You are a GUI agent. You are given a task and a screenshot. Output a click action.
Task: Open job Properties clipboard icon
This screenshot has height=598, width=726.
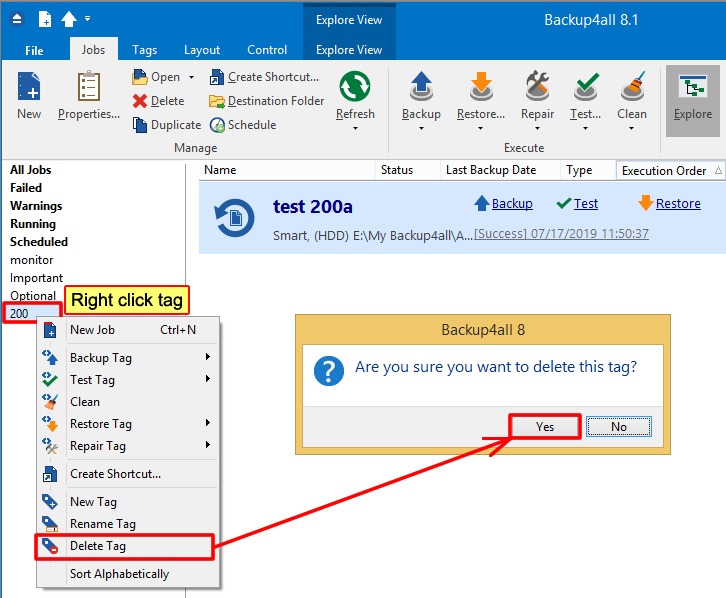tap(89, 86)
